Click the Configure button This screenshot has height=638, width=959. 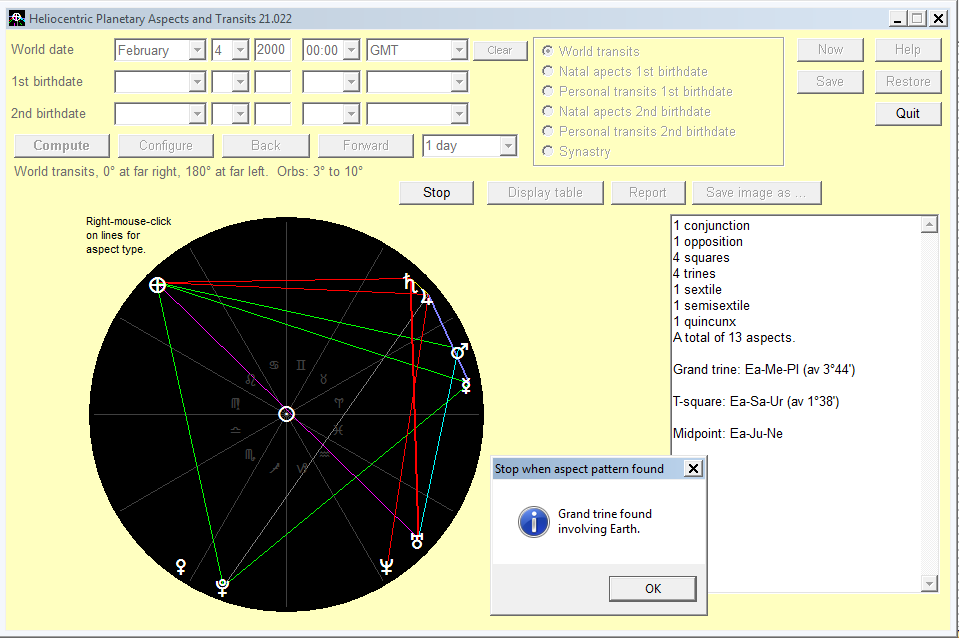(166, 146)
